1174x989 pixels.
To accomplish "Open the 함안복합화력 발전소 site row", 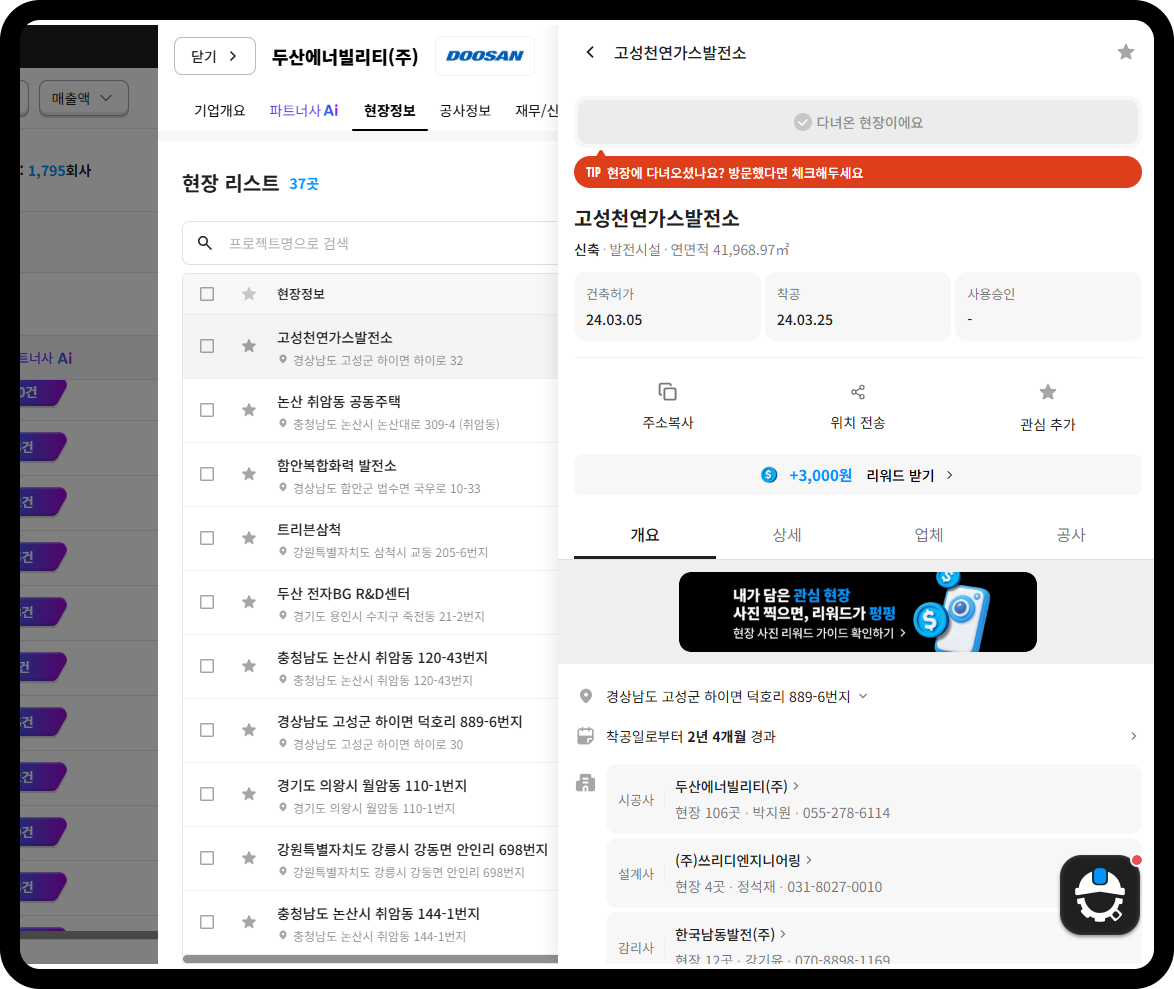I will pyautogui.click(x=371, y=475).
